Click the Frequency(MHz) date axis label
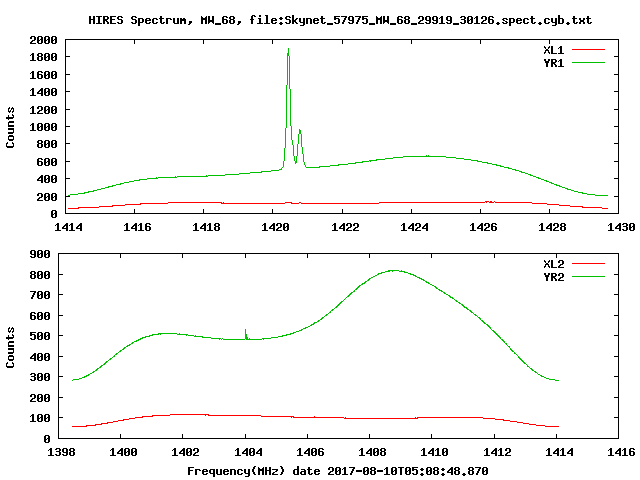 pos(338,471)
